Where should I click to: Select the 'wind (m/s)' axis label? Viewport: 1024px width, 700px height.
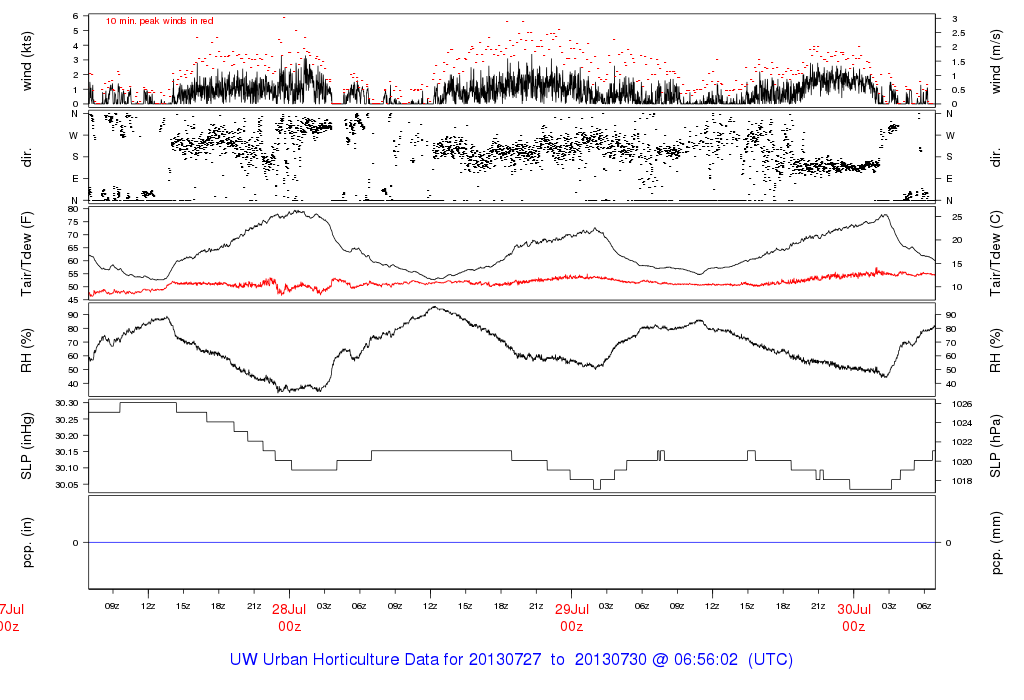tap(995, 61)
